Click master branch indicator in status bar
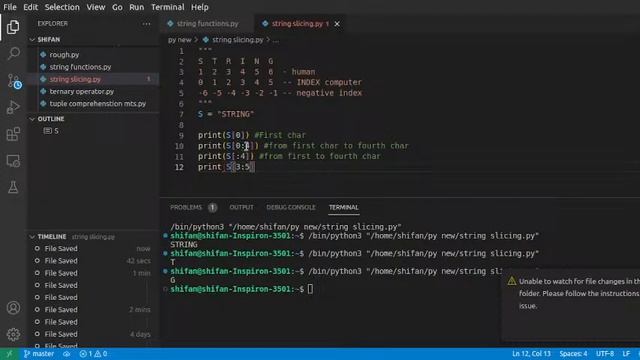The height and width of the screenshot is (360, 640). 39,354
